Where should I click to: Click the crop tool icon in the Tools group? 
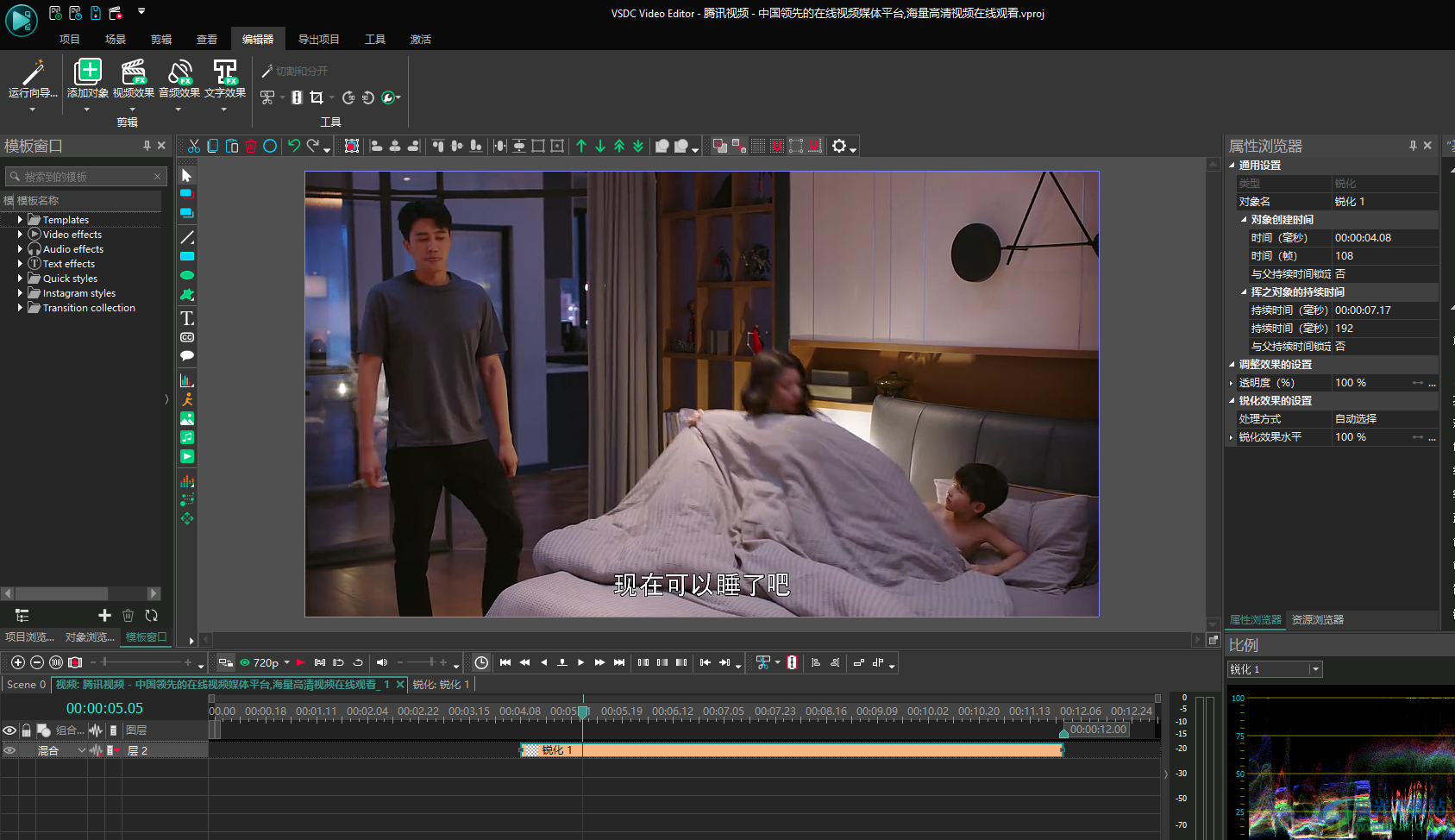coord(317,97)
